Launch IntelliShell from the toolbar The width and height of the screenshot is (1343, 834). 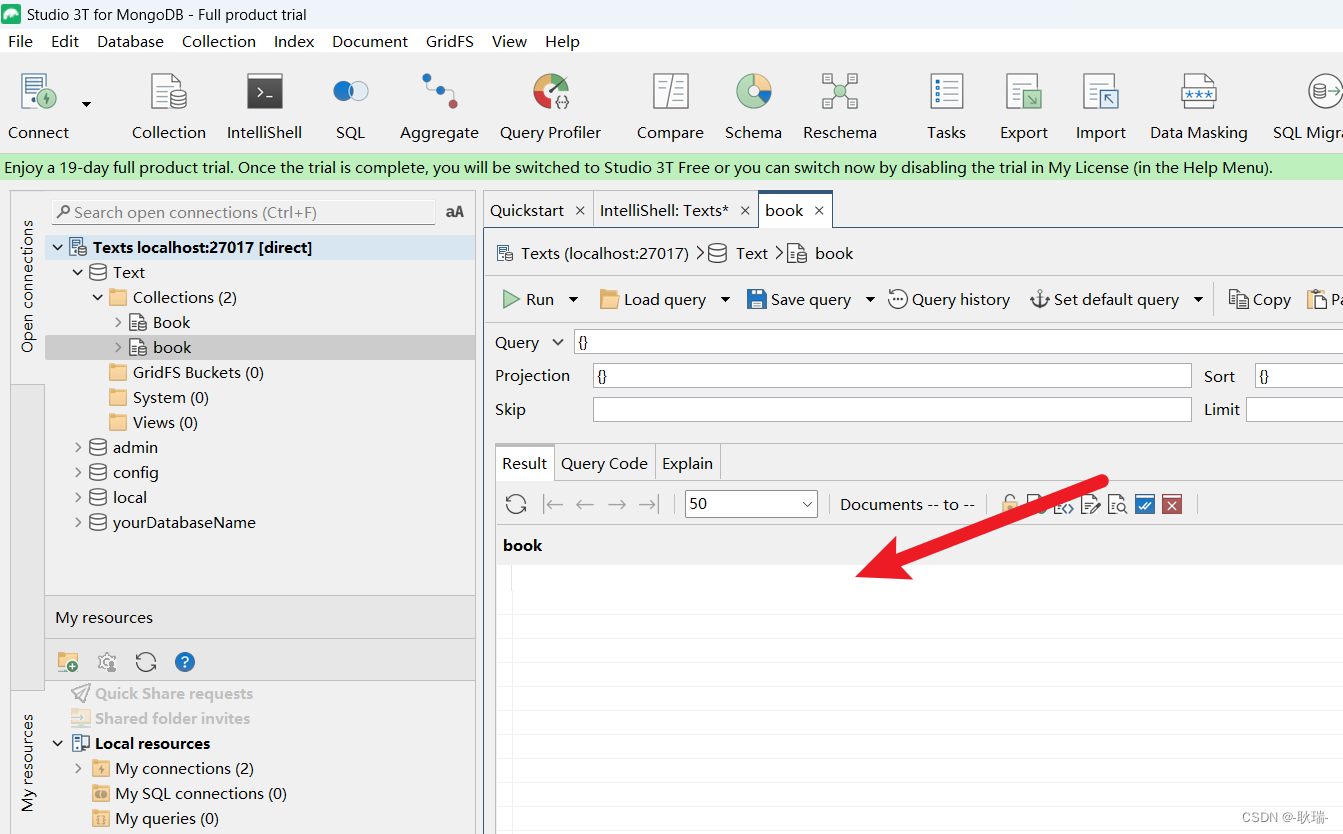[264, 92]
